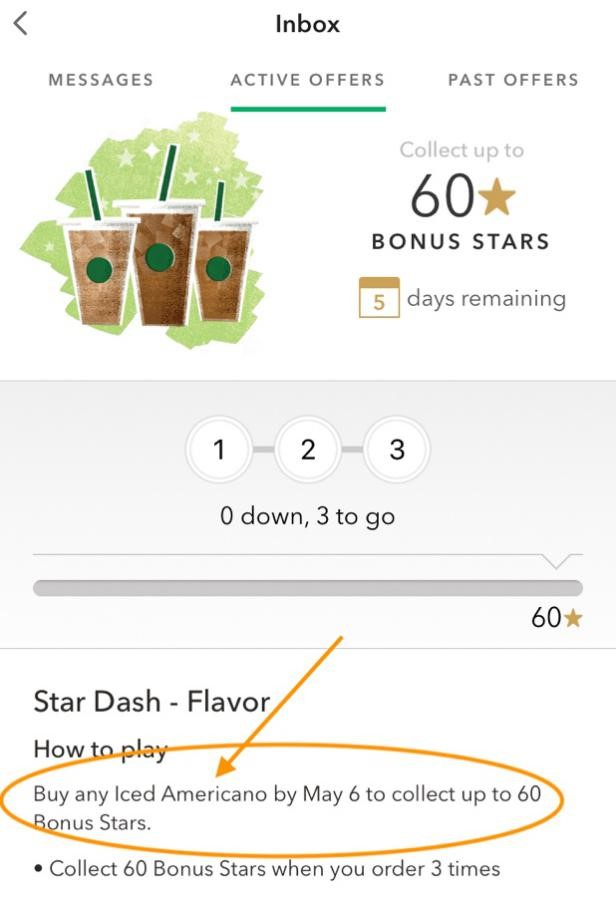This screenshot has width=616, height=902.
Task: Tap the back arrow icon
Action: 21,24
